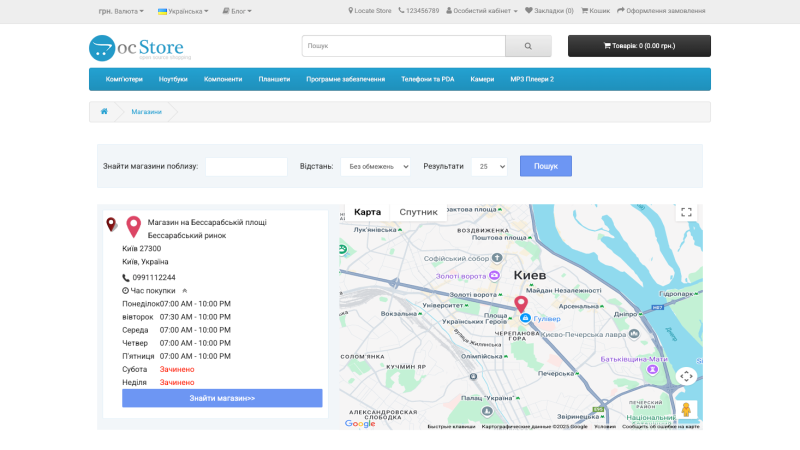
Task: Open the Валюта currency dropdown
Action: click(121, 11)
